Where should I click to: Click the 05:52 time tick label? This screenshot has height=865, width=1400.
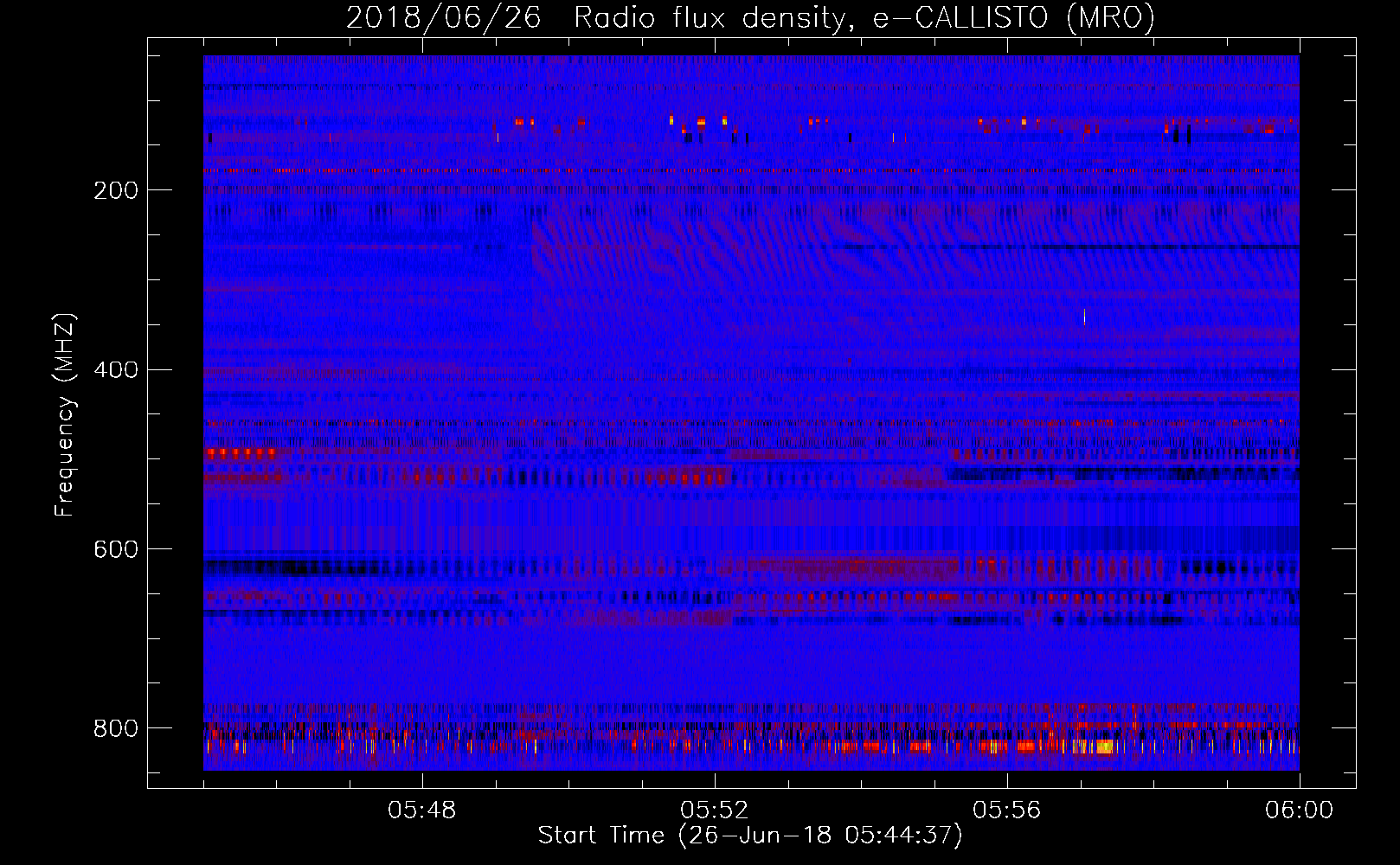[x=715, y=811]
